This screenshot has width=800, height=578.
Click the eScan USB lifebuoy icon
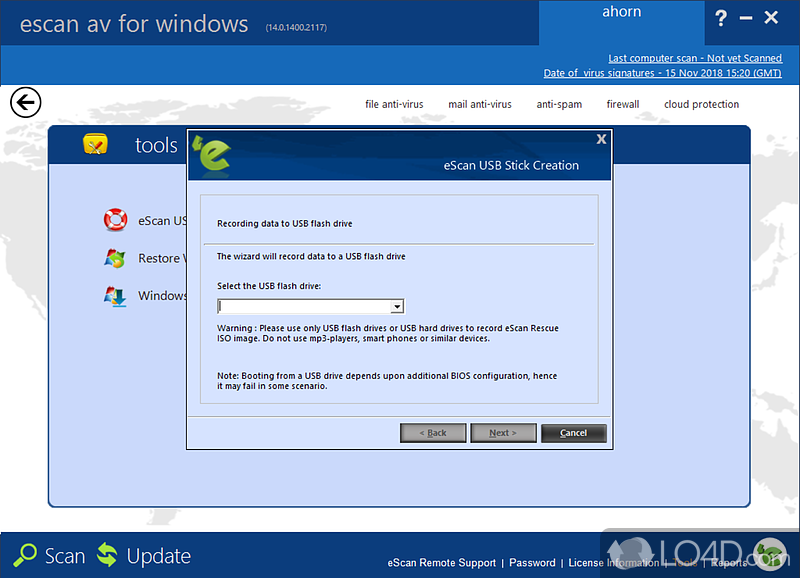115,220
